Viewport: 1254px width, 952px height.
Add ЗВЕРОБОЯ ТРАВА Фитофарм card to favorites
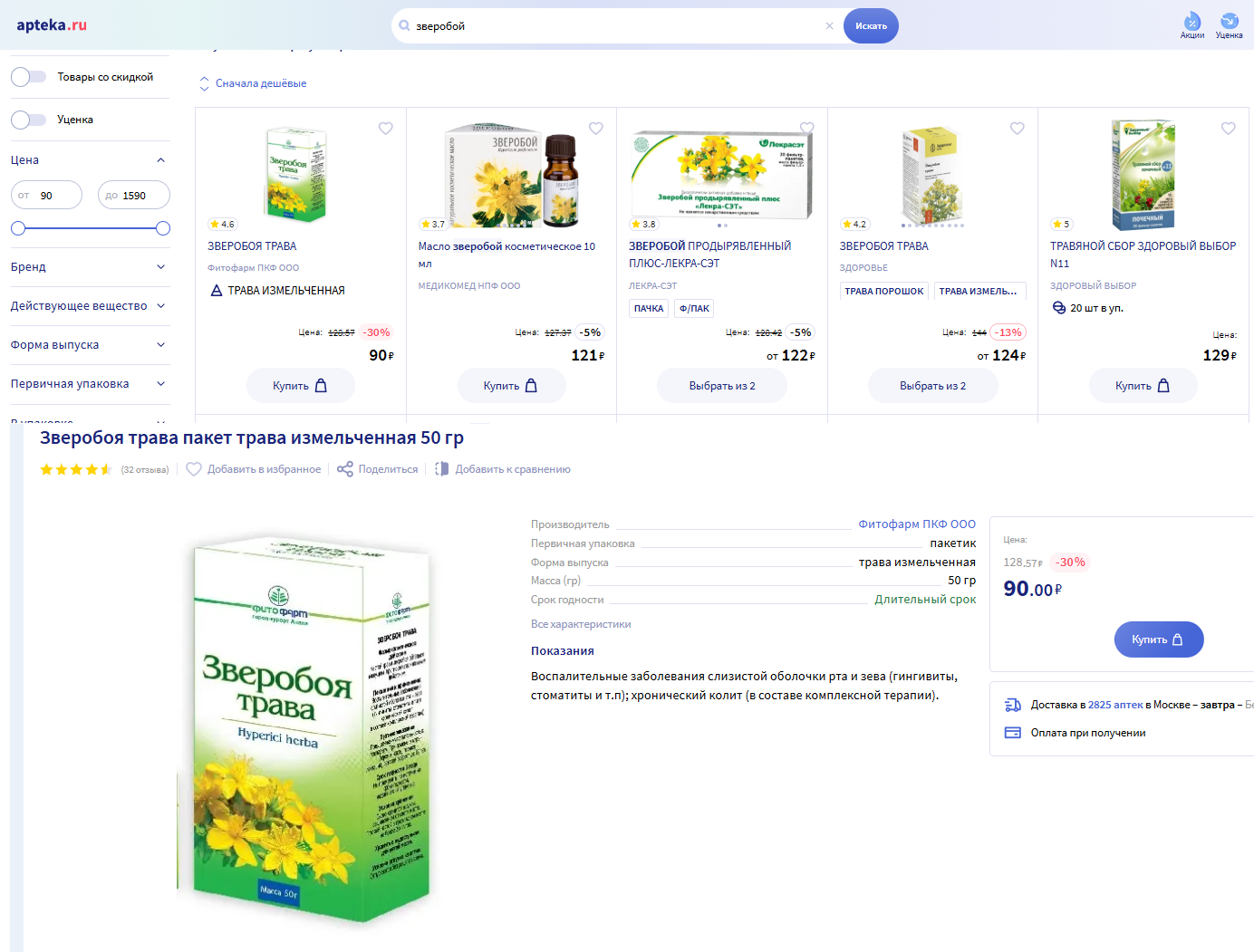click(386, 129)
